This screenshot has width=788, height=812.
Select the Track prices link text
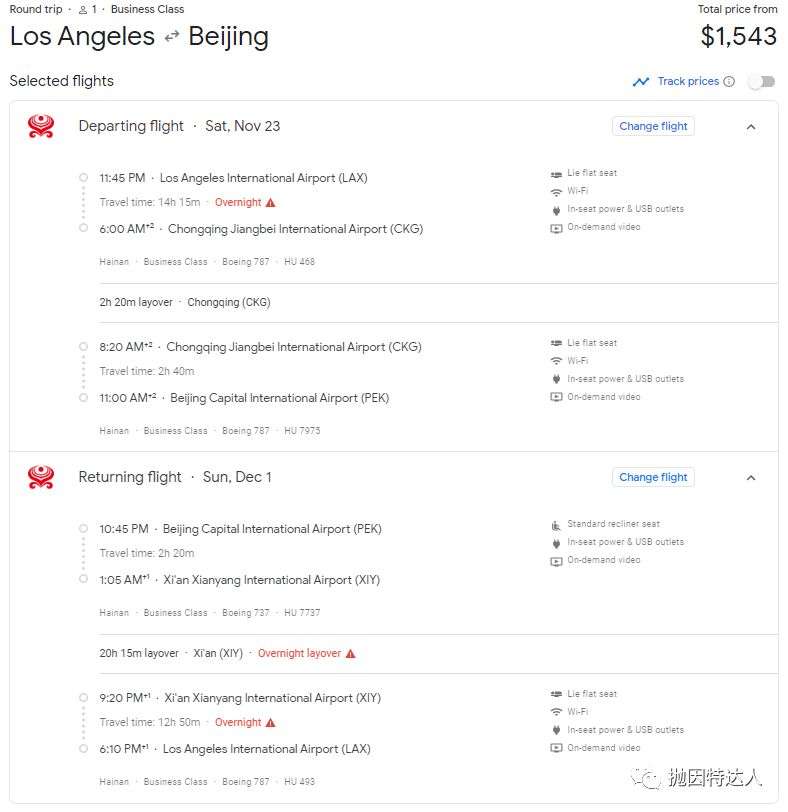coord(688,81)
